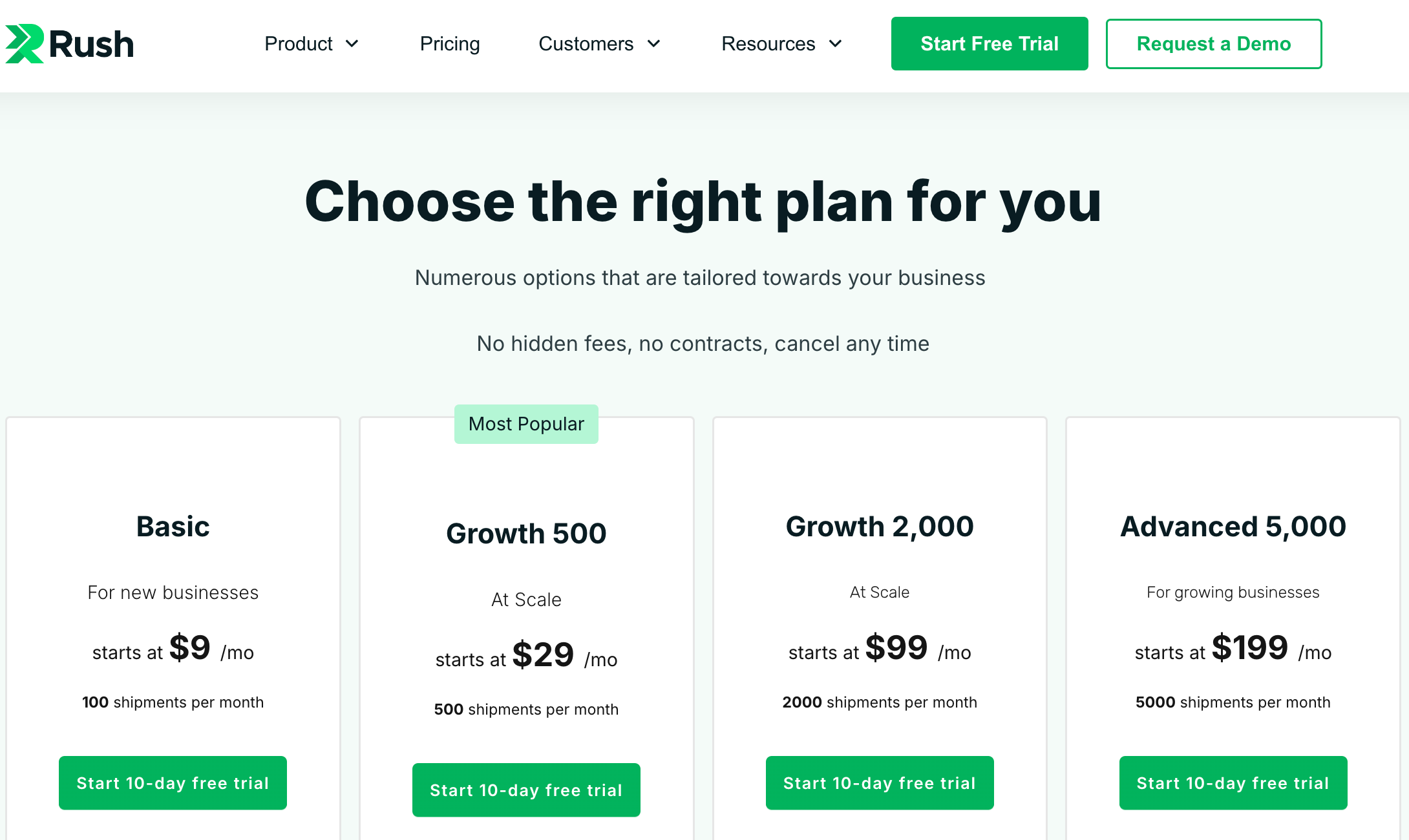The height and width of the screenshot is (840, 1409).
Task: Expand the Resources dropdown chevron
Action: click(836, 44)
